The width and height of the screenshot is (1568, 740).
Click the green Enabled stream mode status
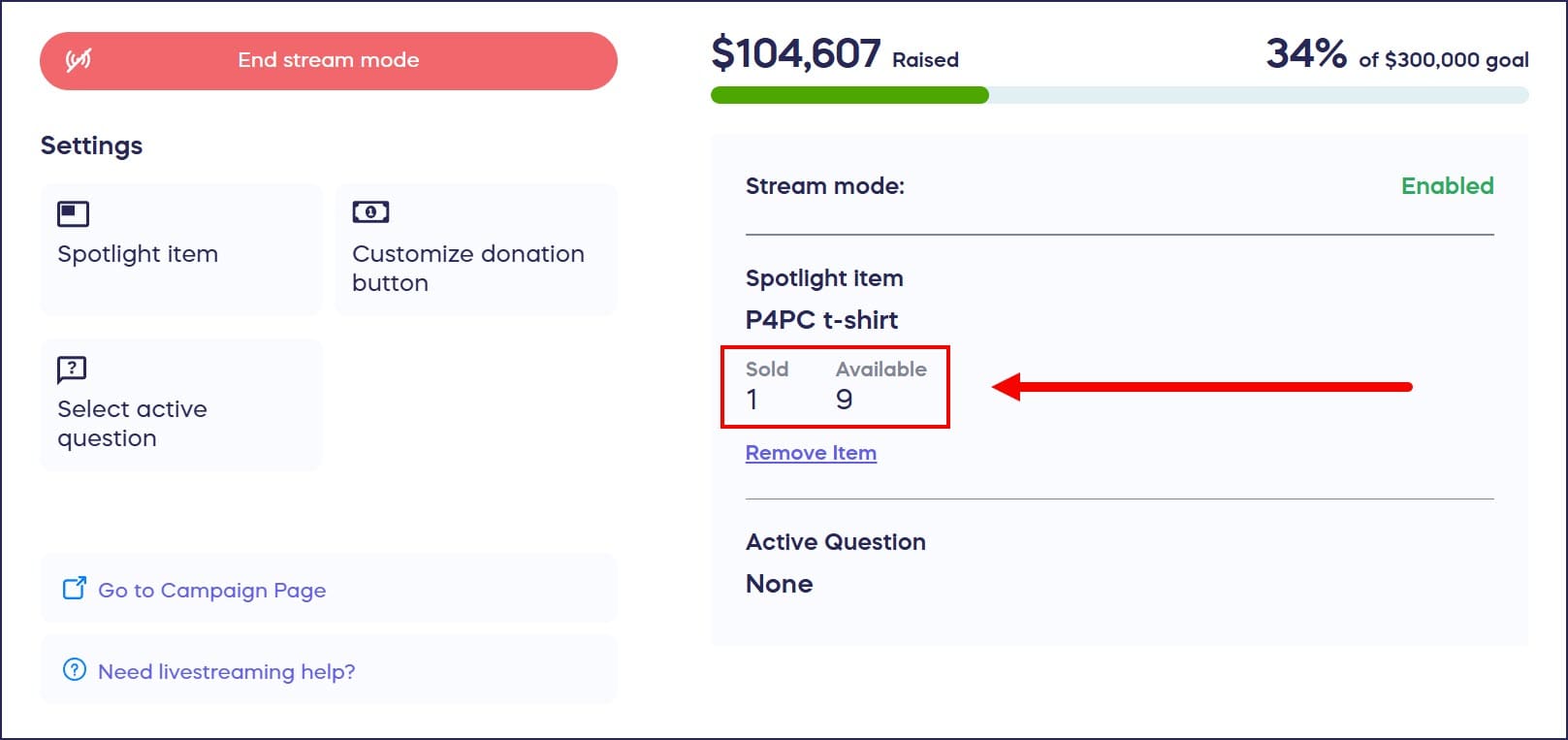(x=1447, y=186)
